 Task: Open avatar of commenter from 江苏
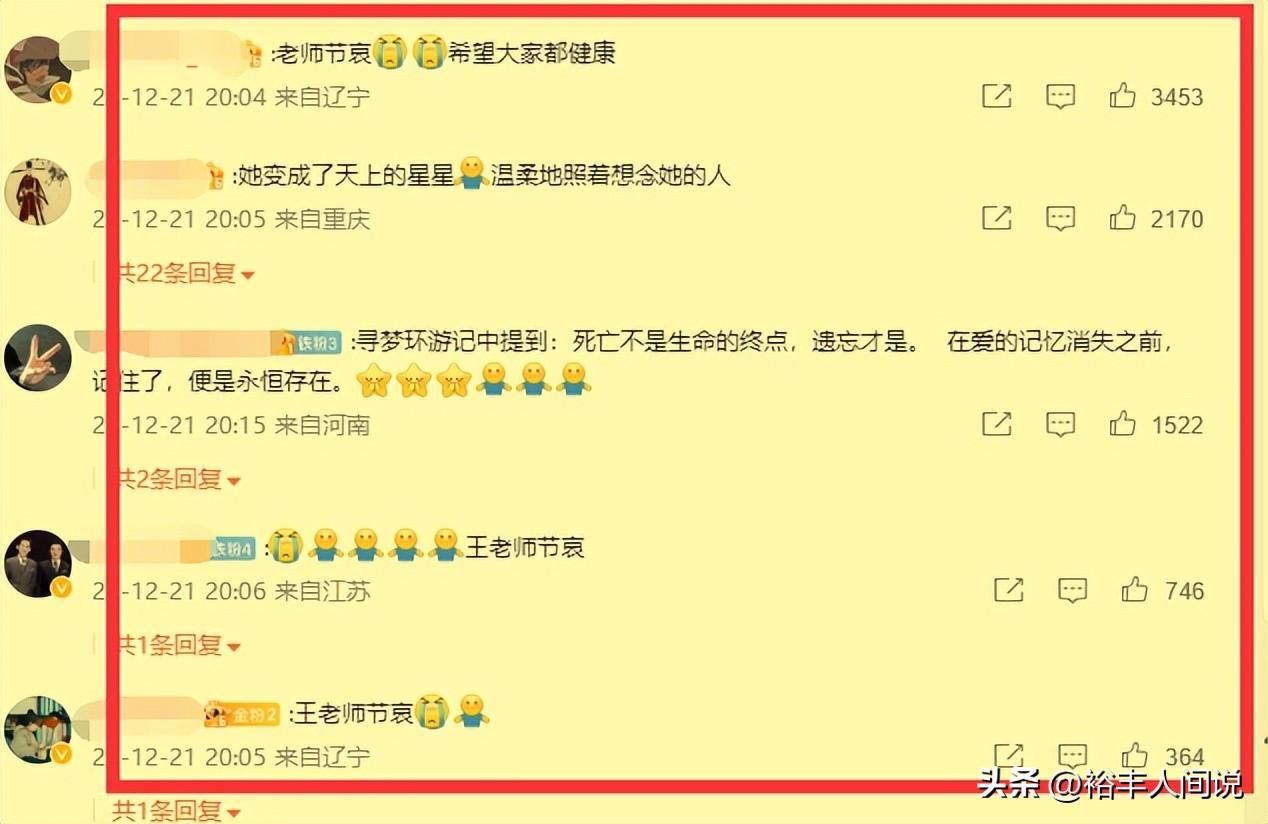38,563
